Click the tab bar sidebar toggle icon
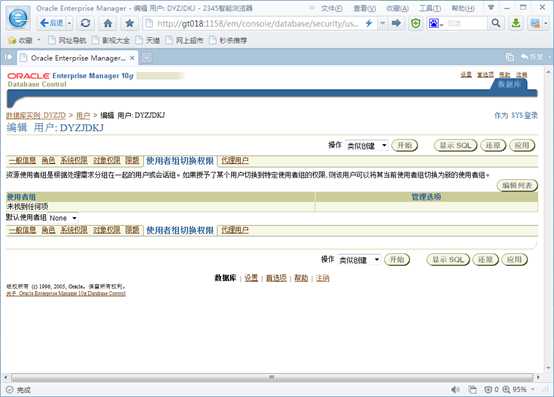The width and height of the screenshot is (554, 397). 9,57
